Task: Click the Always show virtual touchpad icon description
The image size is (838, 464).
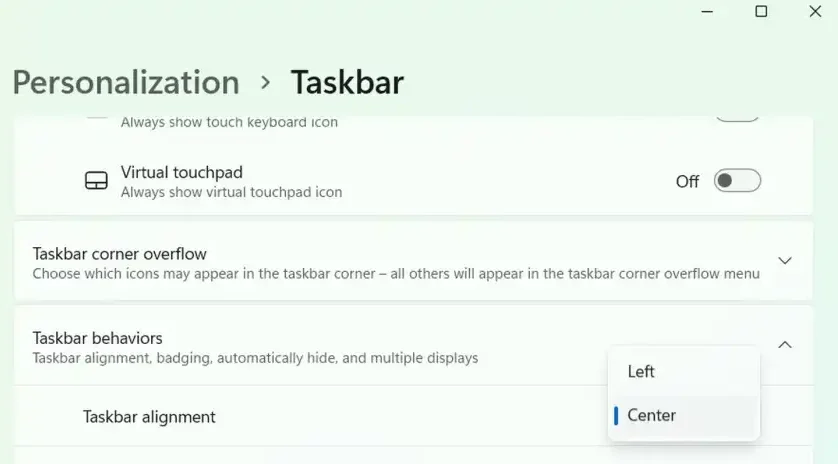Action: (231, 192)
